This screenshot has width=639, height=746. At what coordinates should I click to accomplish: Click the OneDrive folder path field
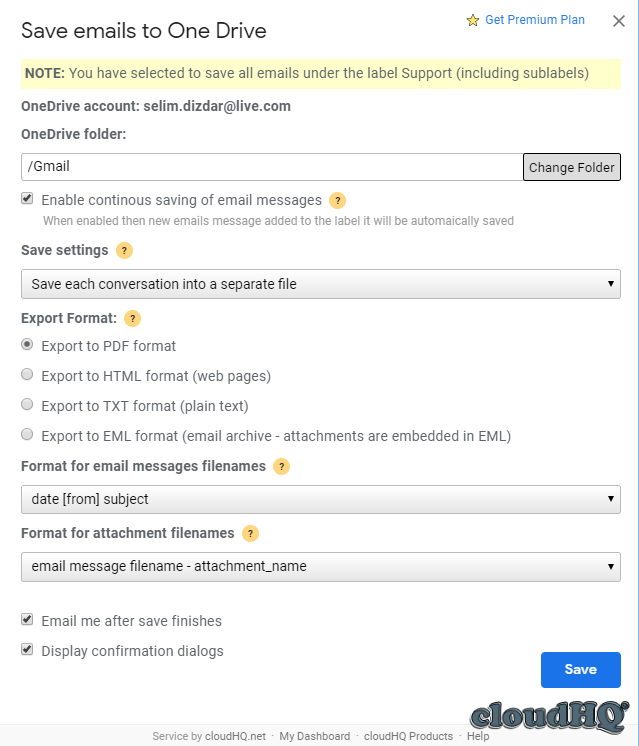[271, 167]
